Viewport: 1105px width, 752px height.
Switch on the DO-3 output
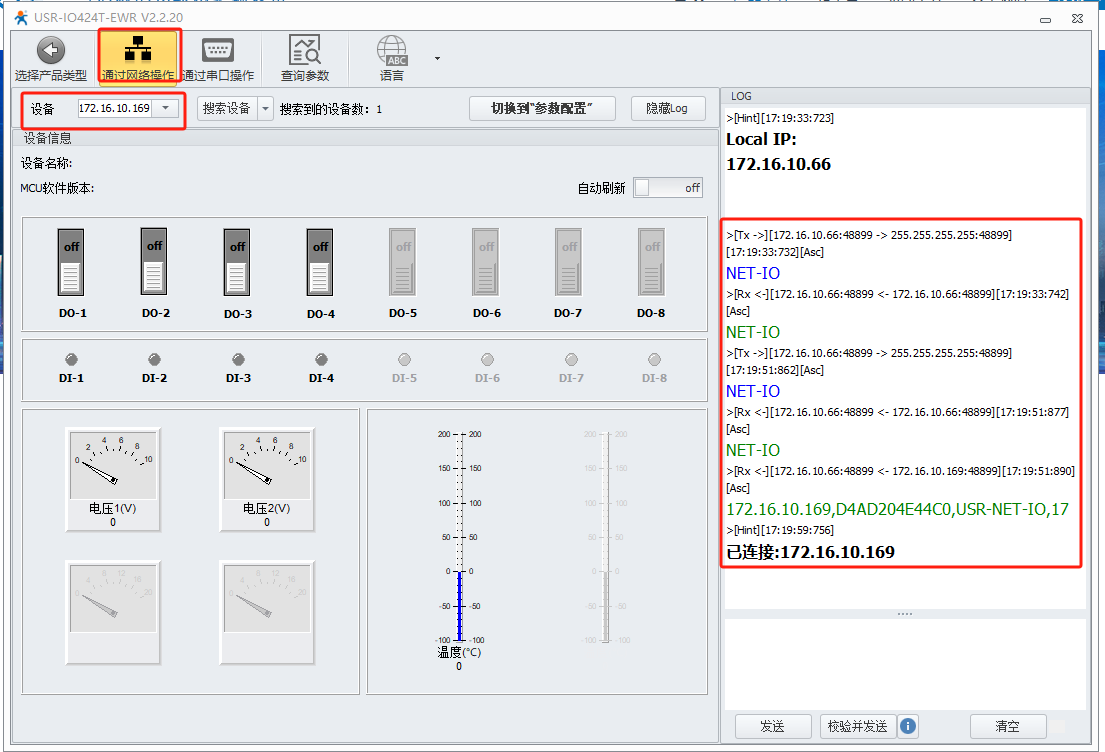pyautogui.click(x=237, y=262)
